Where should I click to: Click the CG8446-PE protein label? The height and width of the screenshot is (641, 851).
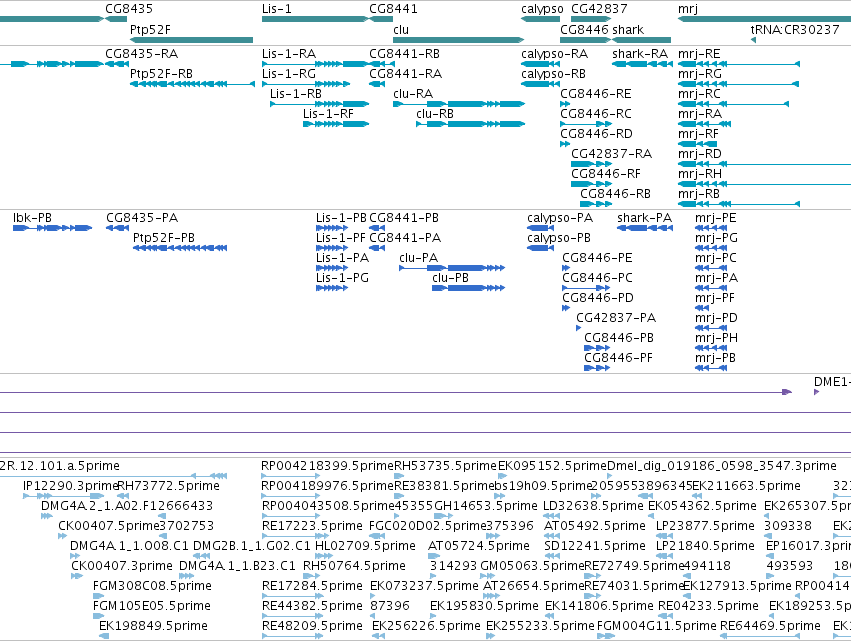click(x=598, y=258)
